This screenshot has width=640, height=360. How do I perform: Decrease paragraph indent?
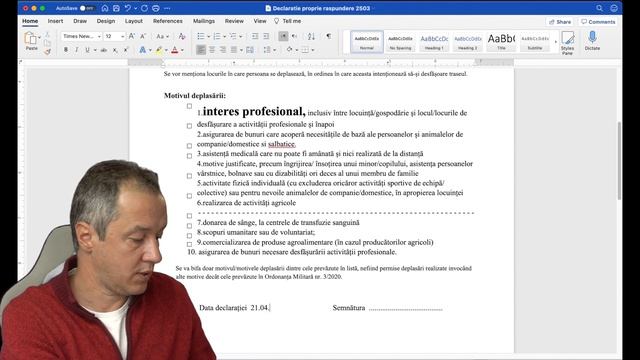point(255,36)
